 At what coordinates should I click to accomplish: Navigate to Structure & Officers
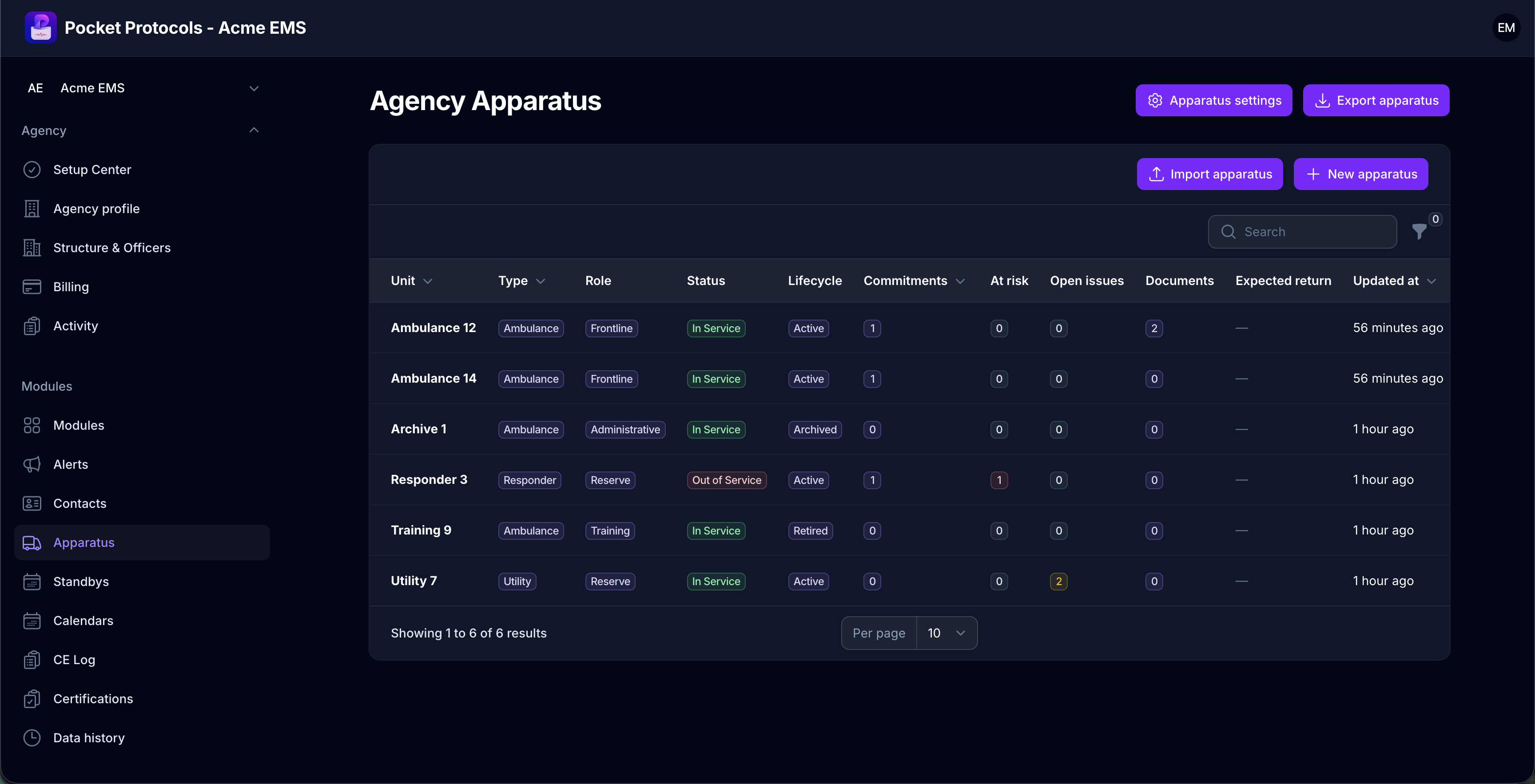143,248
